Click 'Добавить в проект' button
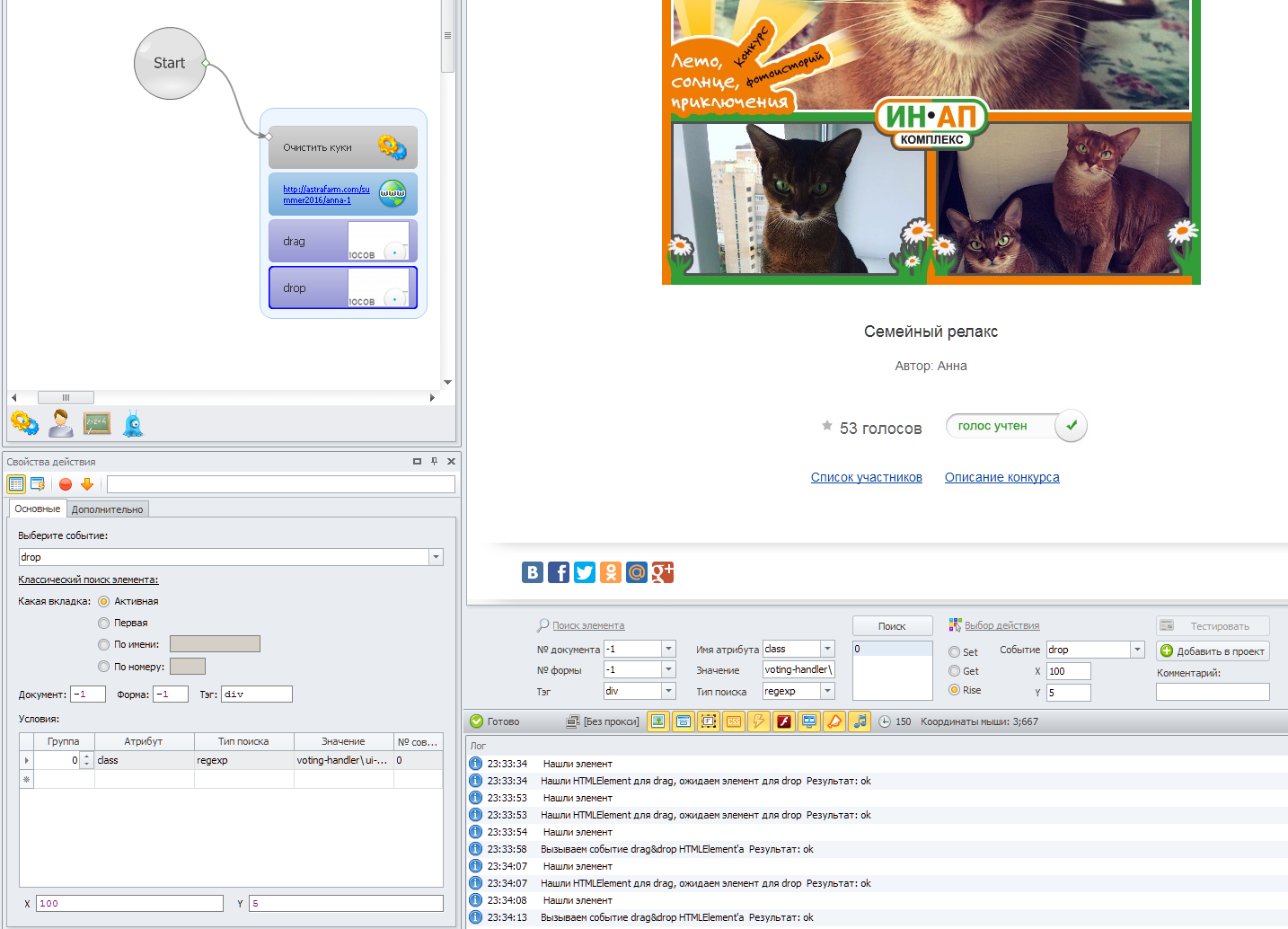Screen dimensions: 1288x929 coord(1213,651)
